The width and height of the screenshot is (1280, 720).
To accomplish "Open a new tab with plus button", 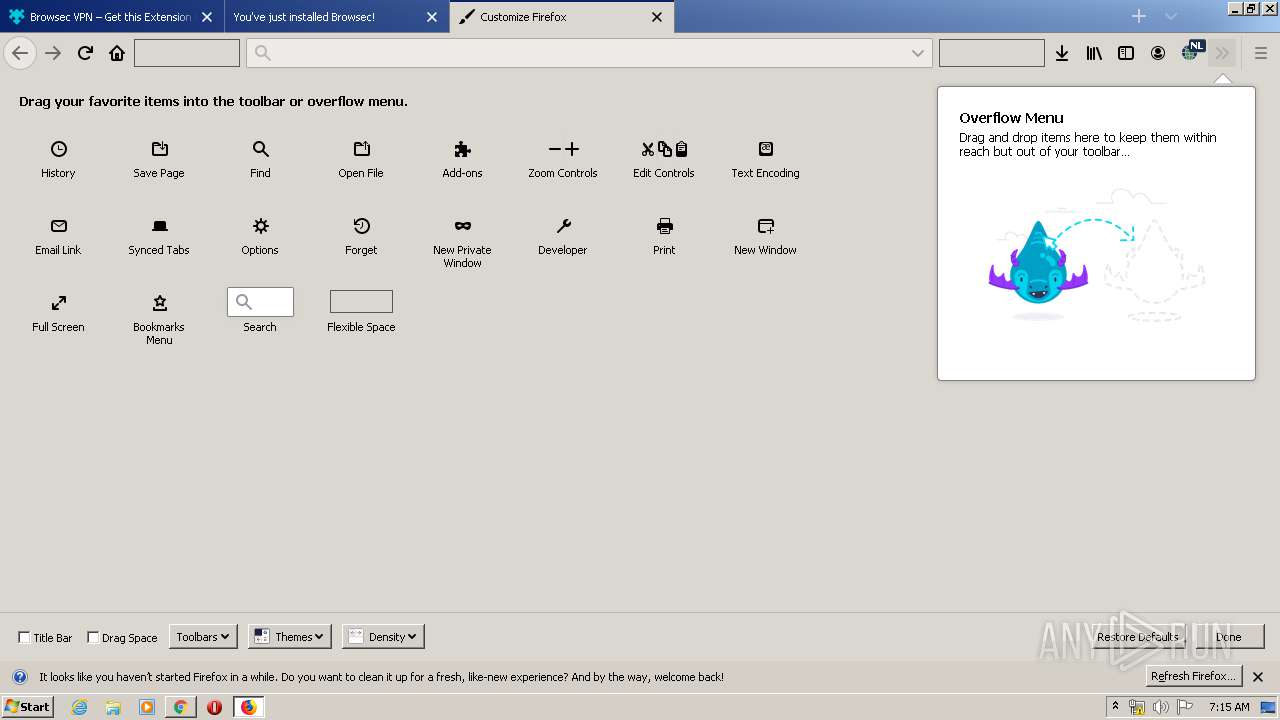I will coord(1138,16).
